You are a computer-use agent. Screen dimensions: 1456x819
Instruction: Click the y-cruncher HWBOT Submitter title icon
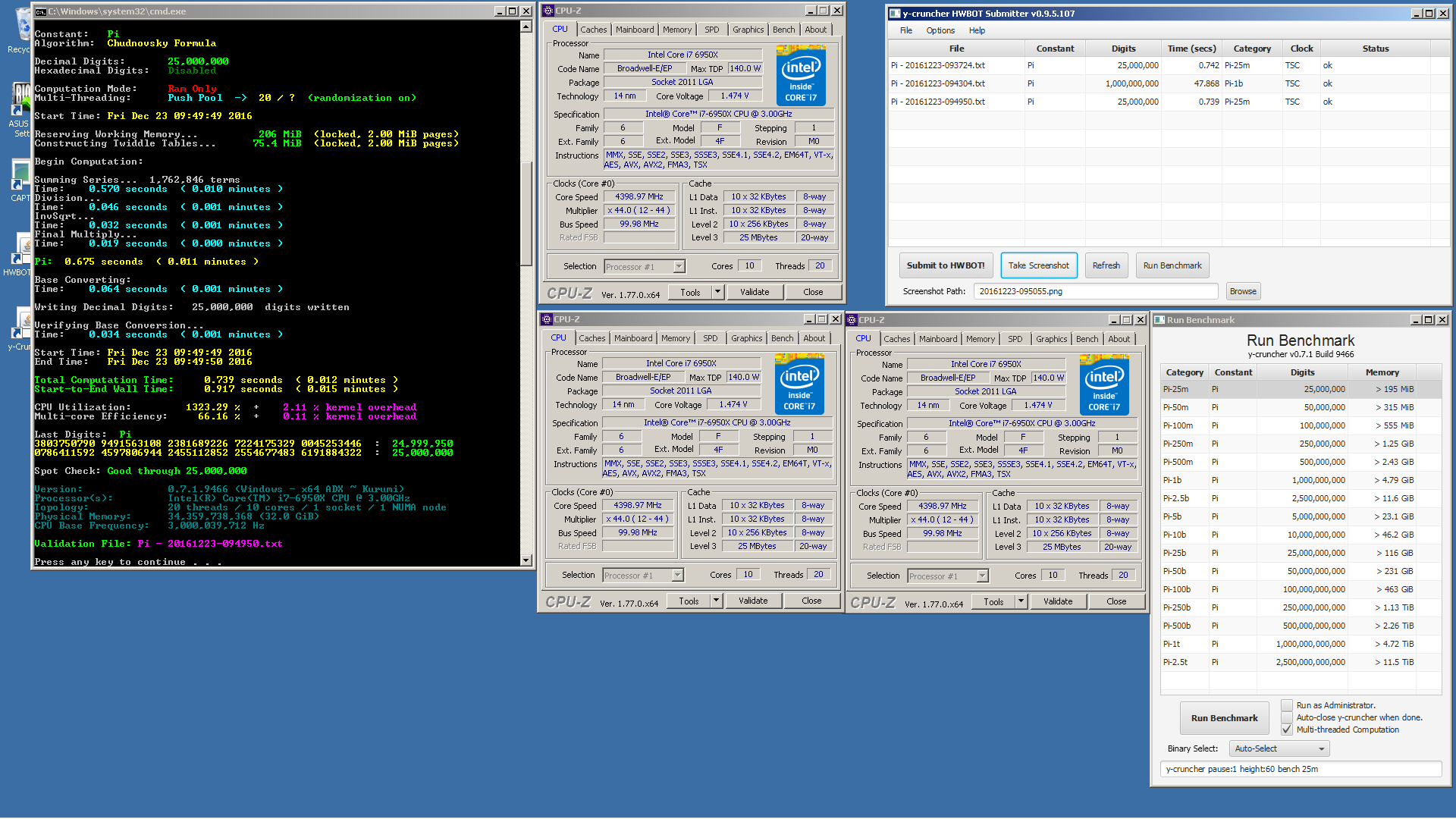coord(895,14)
